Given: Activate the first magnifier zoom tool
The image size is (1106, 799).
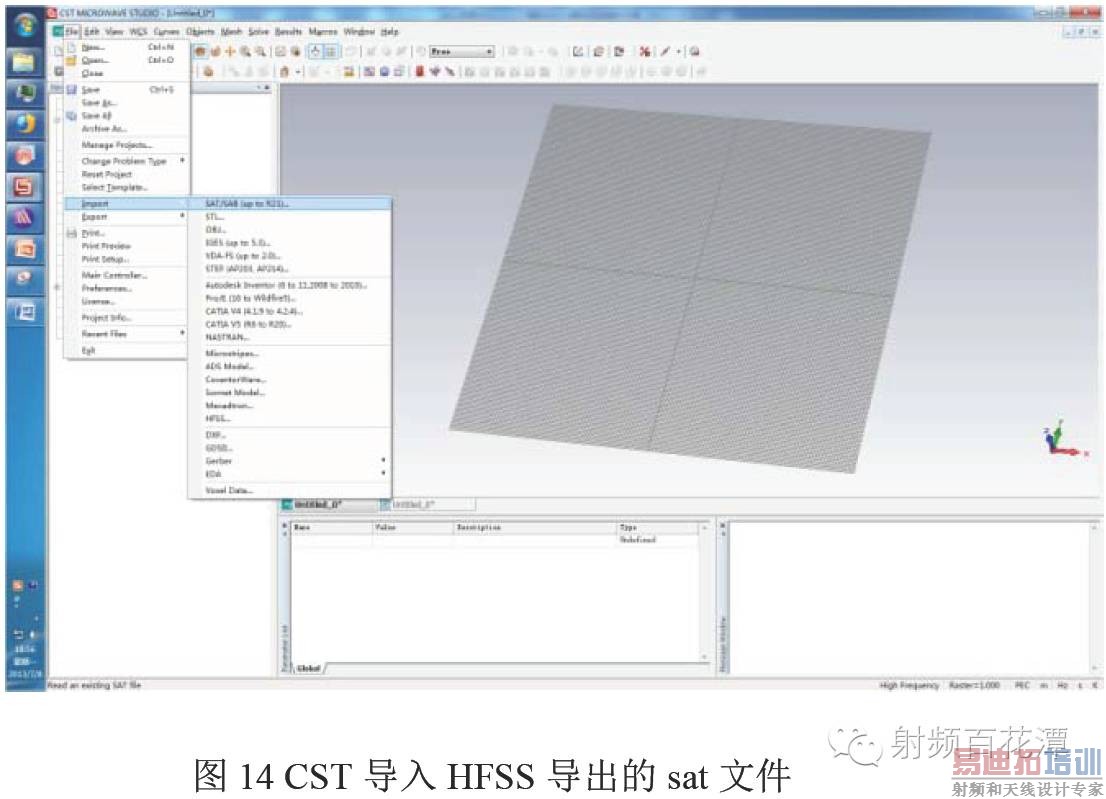Looking at the screenshot, I should [x=245, y=51].
